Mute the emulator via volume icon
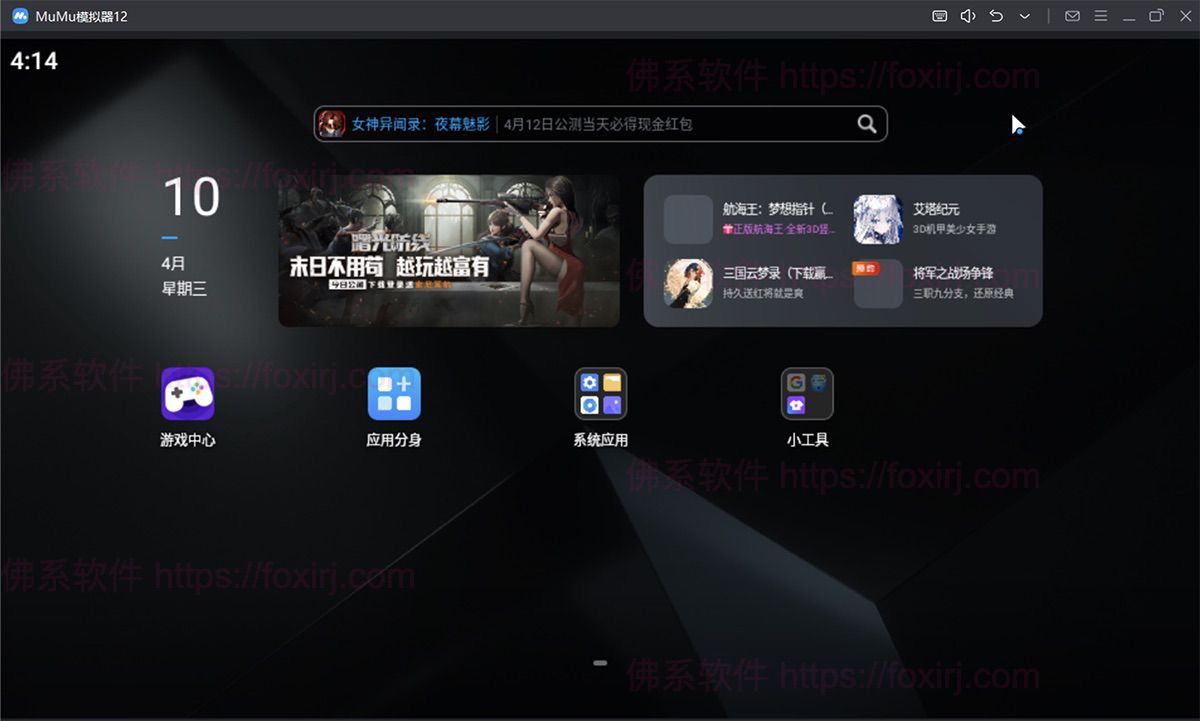Image resolution: width=1200 pixels, height=721 pixels. (966, 16)
